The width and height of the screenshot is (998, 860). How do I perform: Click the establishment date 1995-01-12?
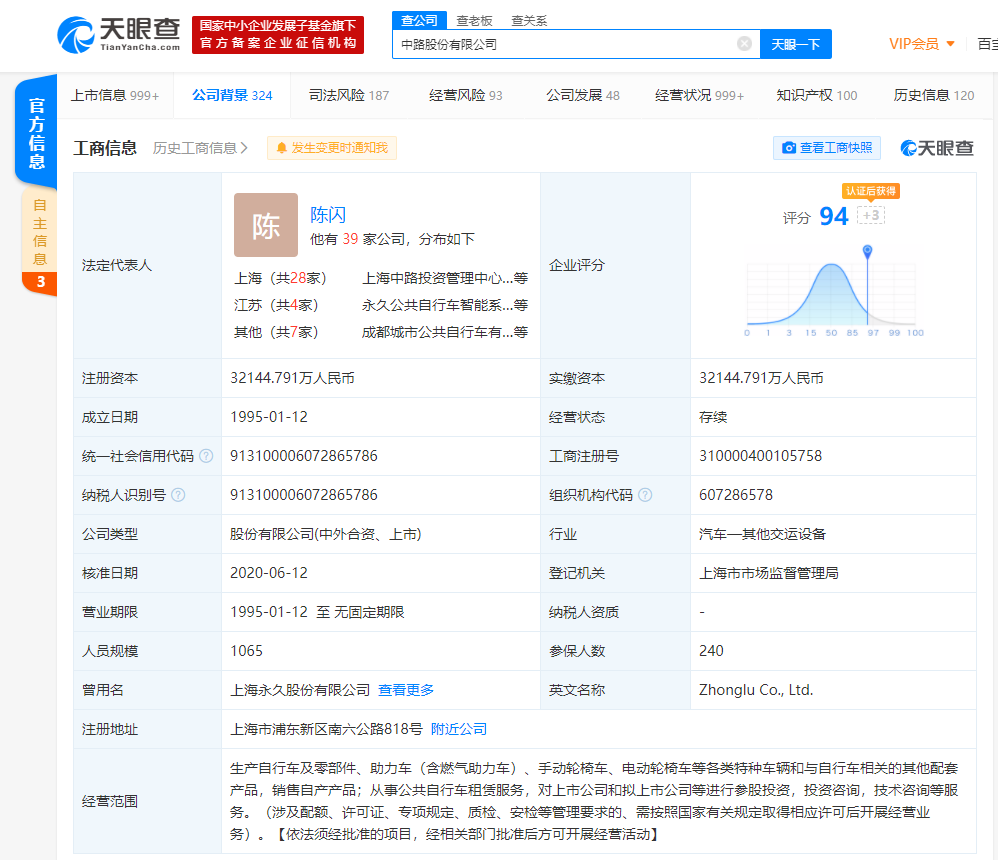269,417
